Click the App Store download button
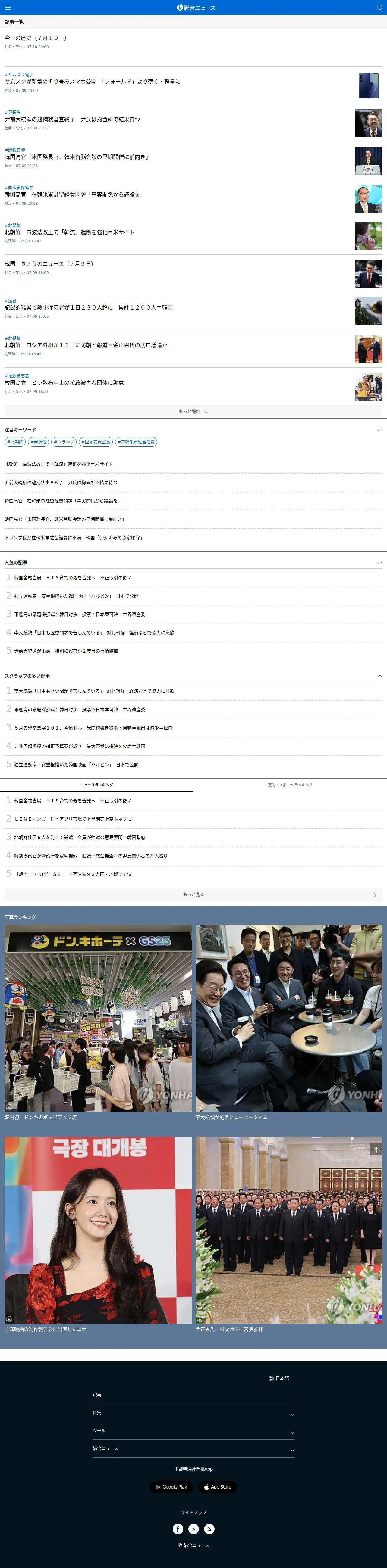Viewport: 387px width, 1568px height. coord(218,1486)
